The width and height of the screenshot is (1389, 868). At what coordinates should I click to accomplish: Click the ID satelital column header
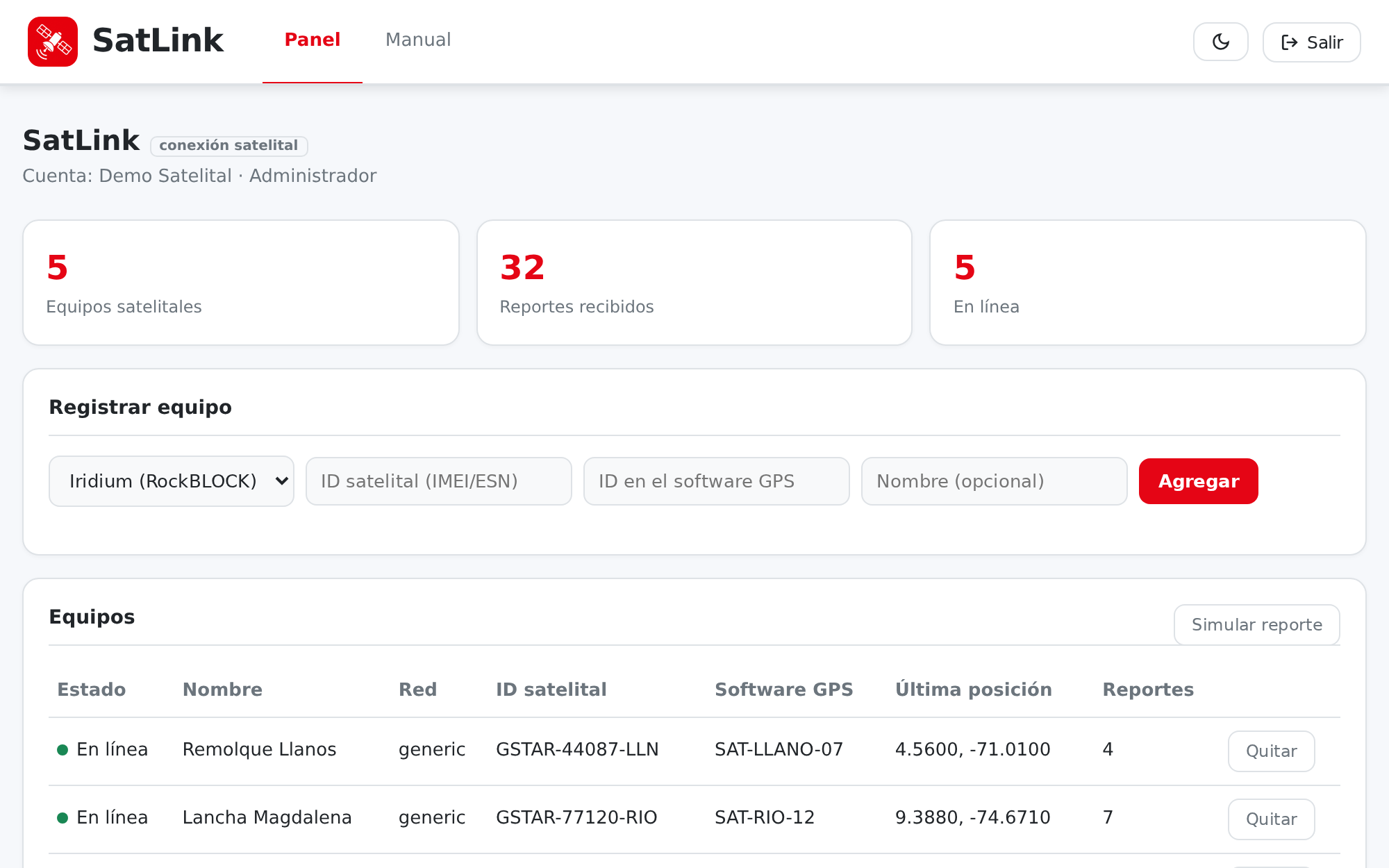point(551,690)
